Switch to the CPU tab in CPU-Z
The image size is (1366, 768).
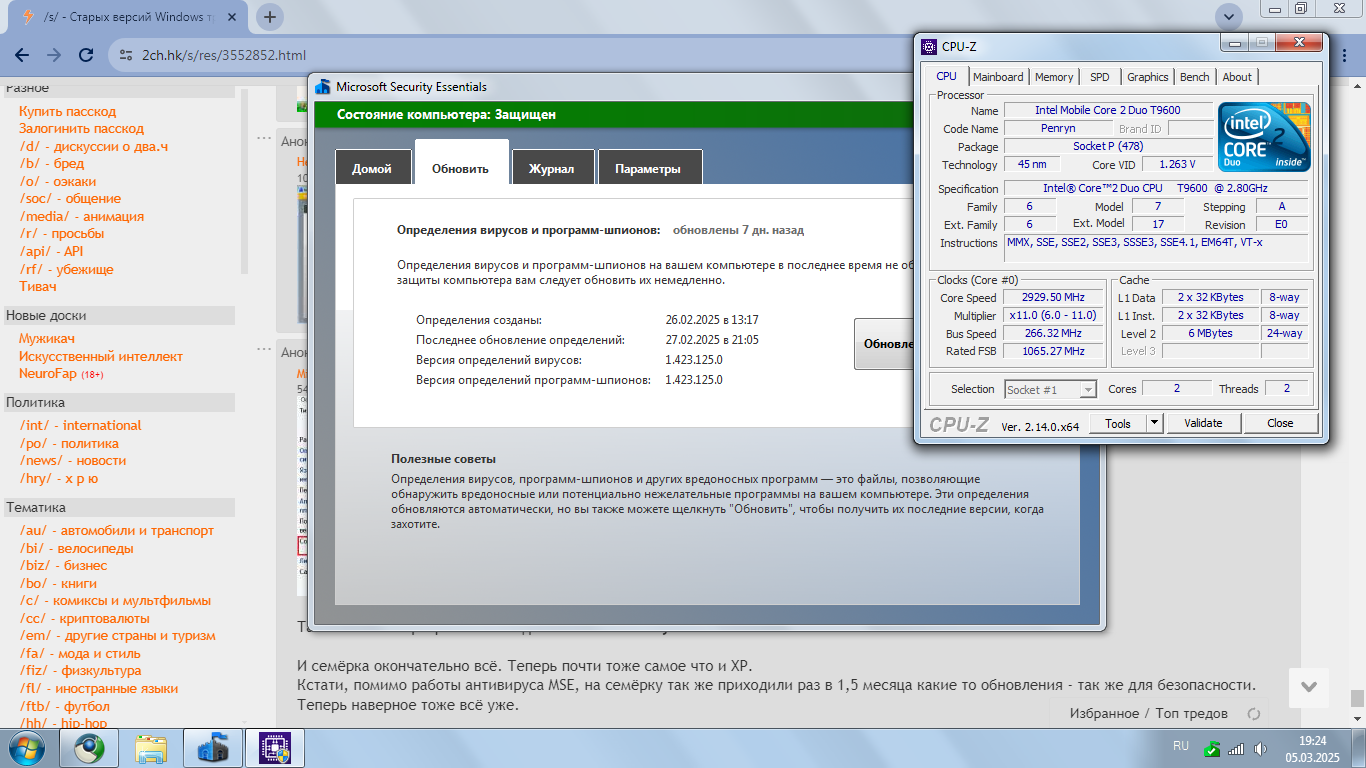(946, 76)
